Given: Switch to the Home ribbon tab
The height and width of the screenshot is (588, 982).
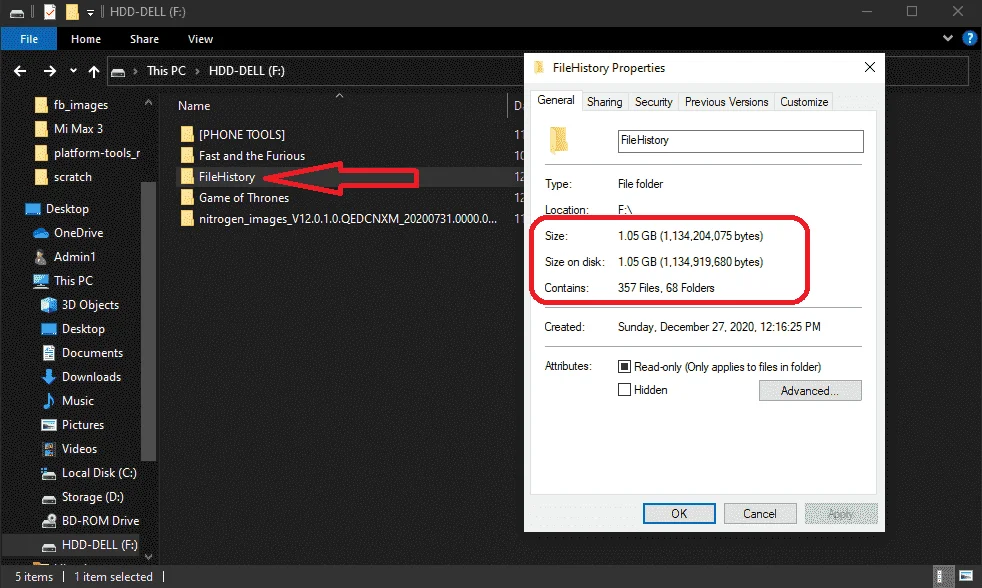Looking at the screenshot, I should (86, 39).
